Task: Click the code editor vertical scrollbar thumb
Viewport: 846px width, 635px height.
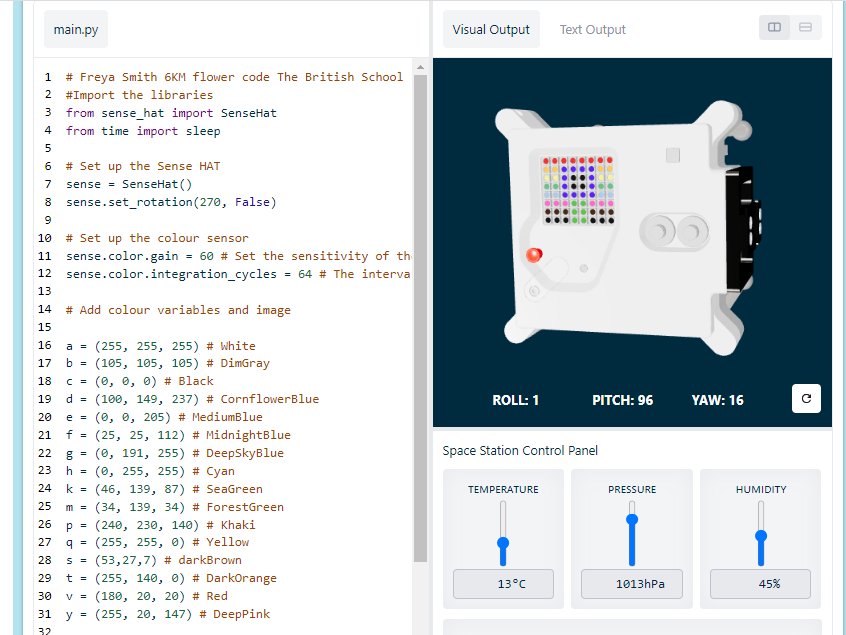Action: tap(420, 318)
